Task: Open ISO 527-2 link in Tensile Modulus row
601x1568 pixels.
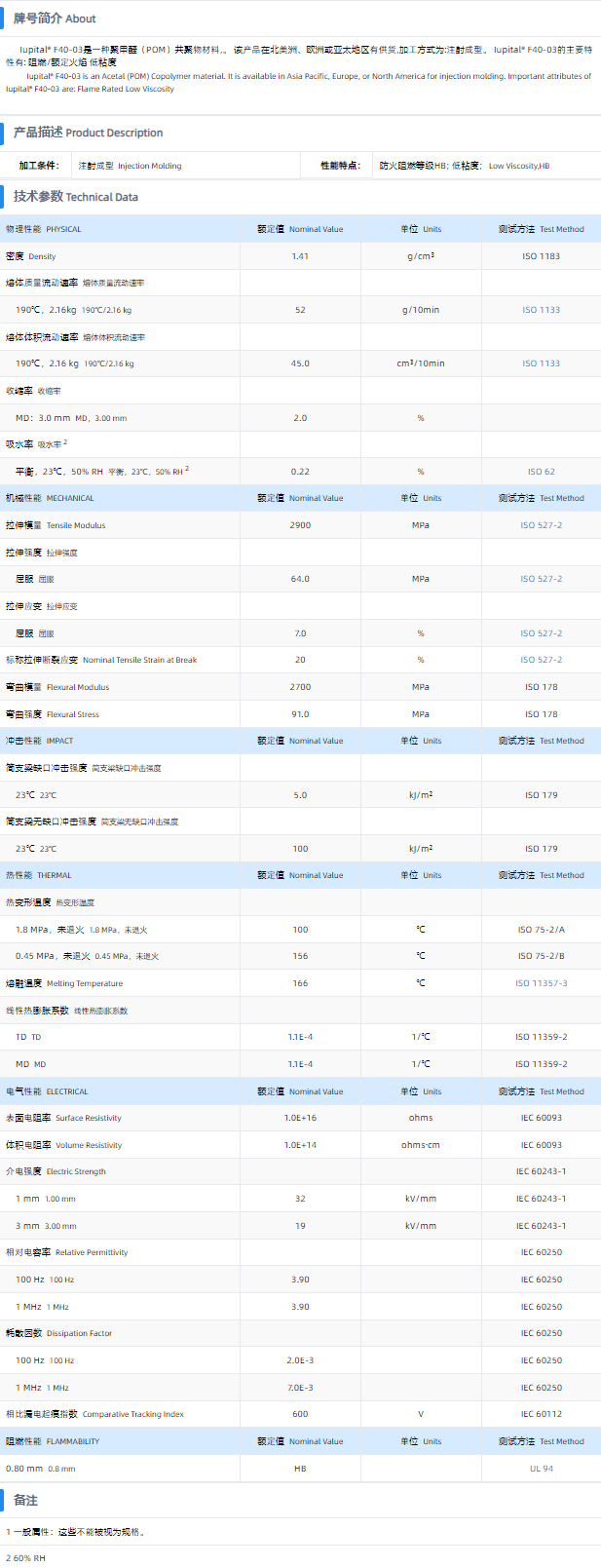Action: (541, 525)
